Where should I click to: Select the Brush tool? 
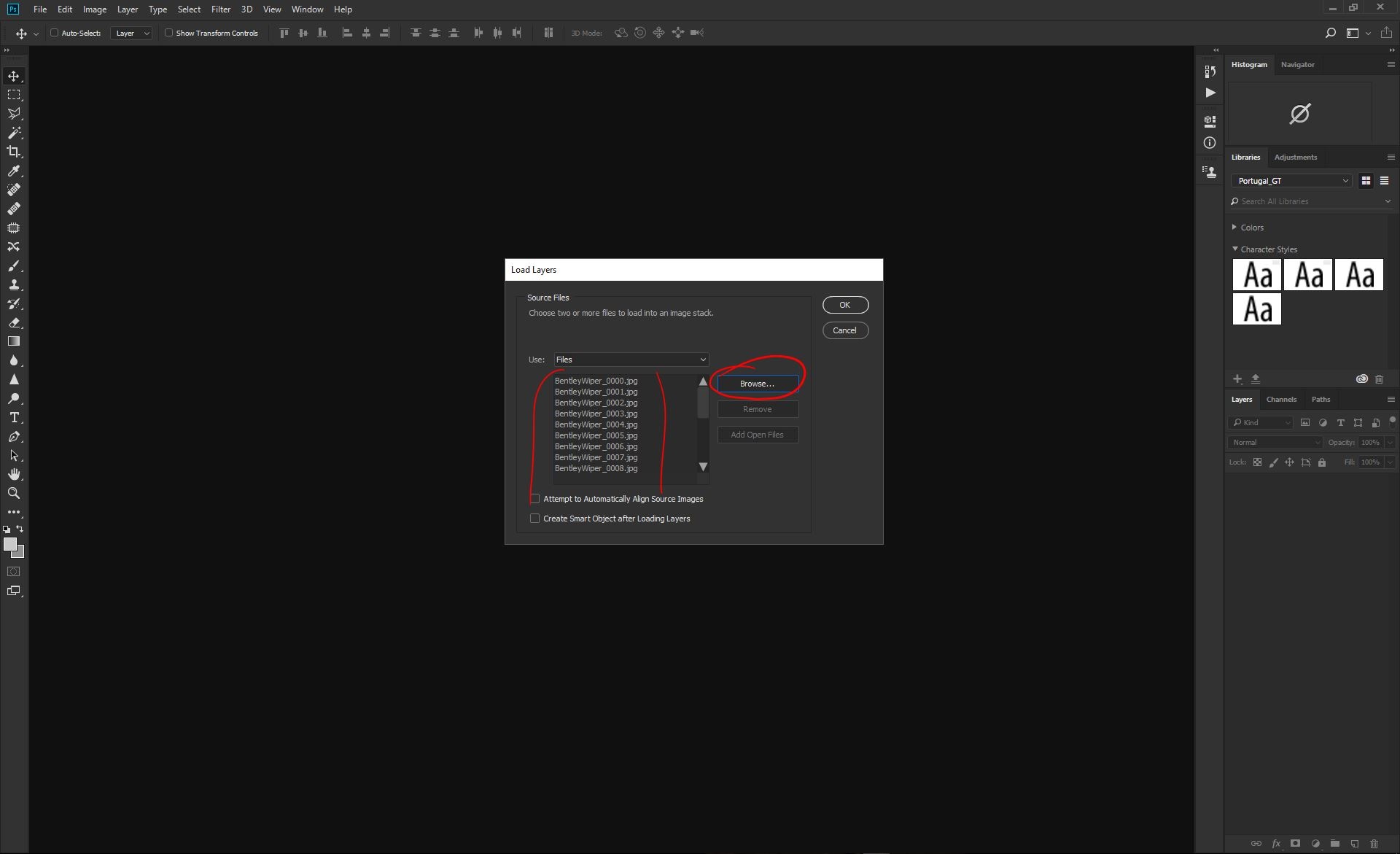click(14, 266)
